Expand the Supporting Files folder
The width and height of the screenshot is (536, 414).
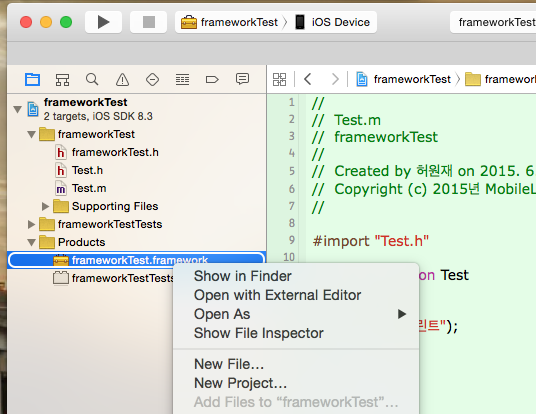point(45,206)
